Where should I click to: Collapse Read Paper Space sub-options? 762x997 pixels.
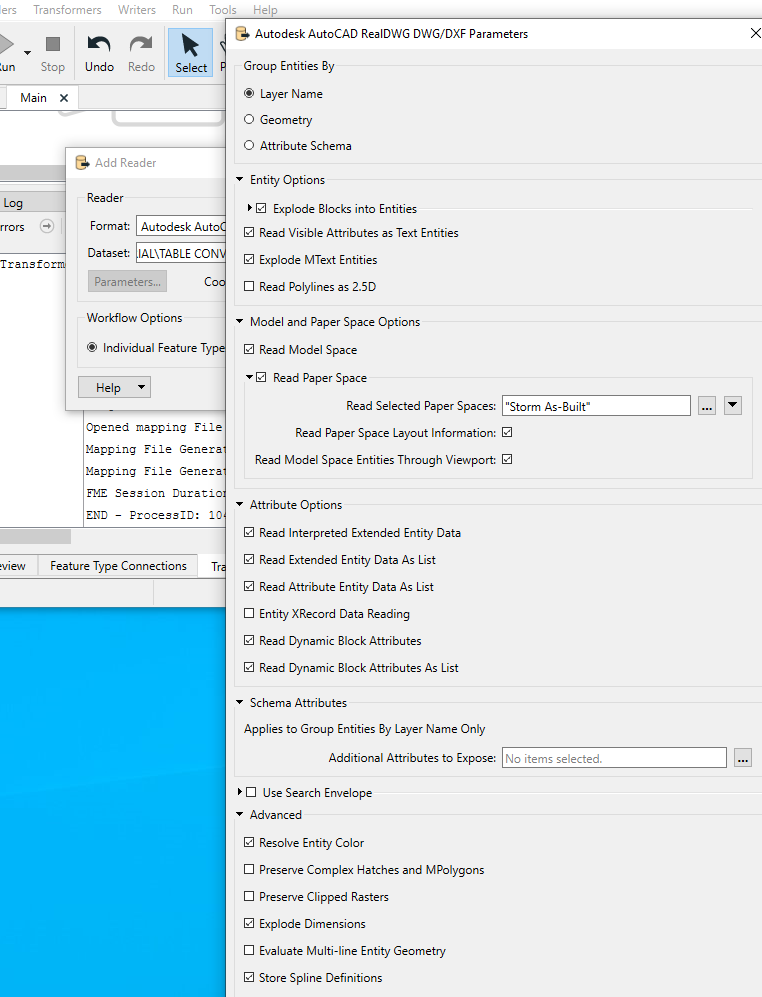(249, 377)
